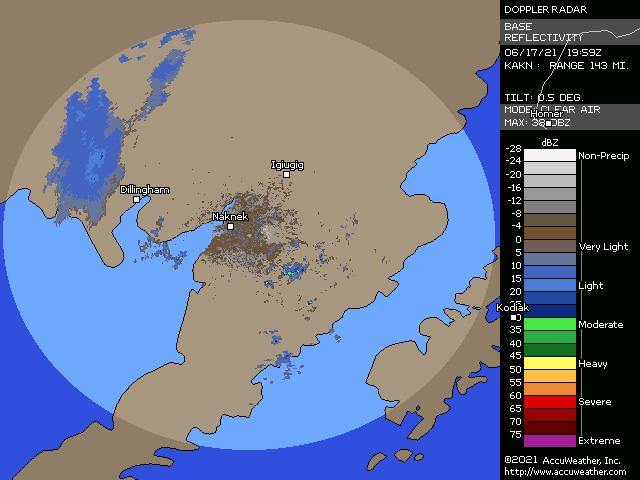
Task: Click the Naknek city marker square
Action: click(230, 226)
